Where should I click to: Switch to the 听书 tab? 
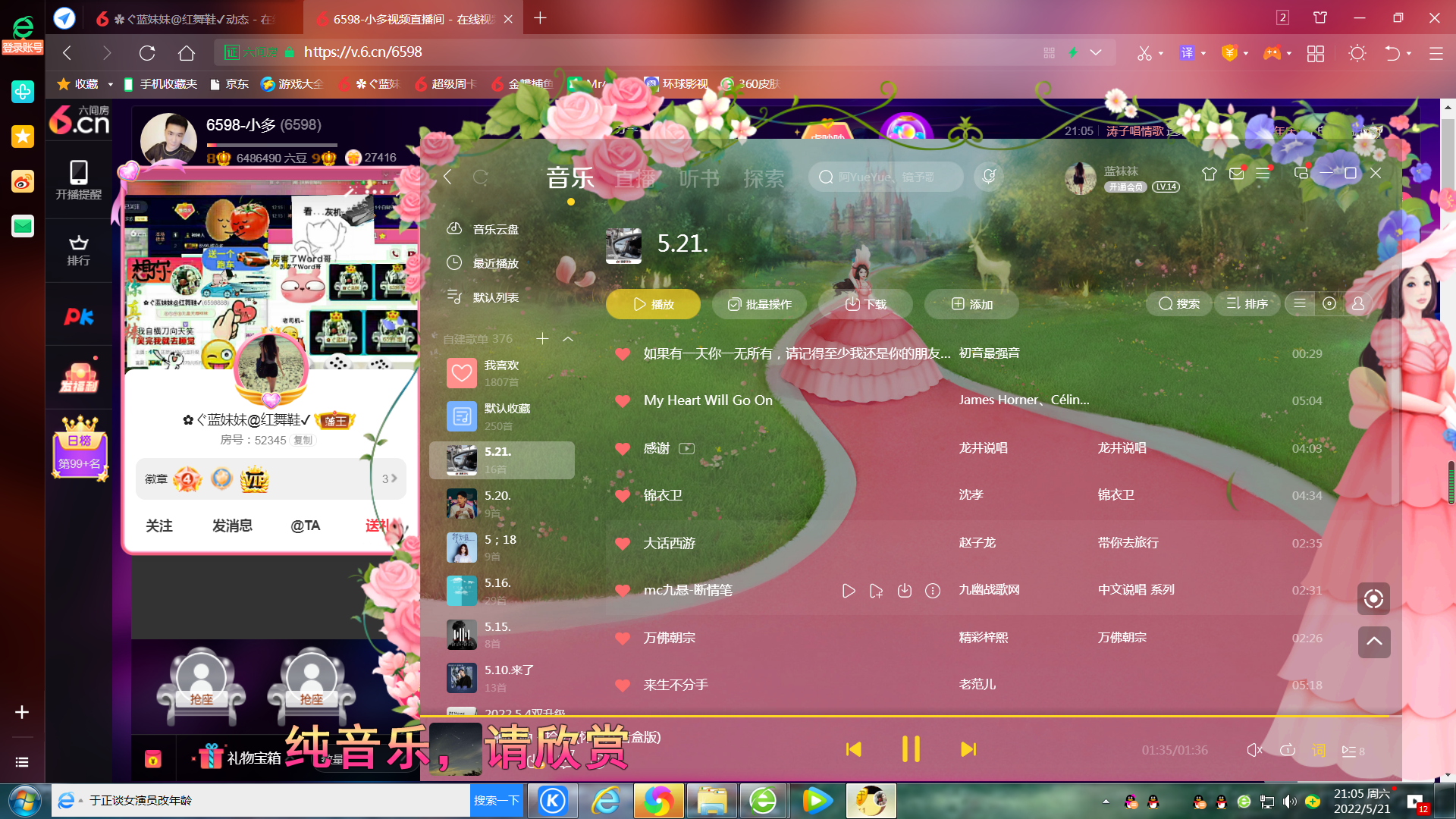point(699,178)
